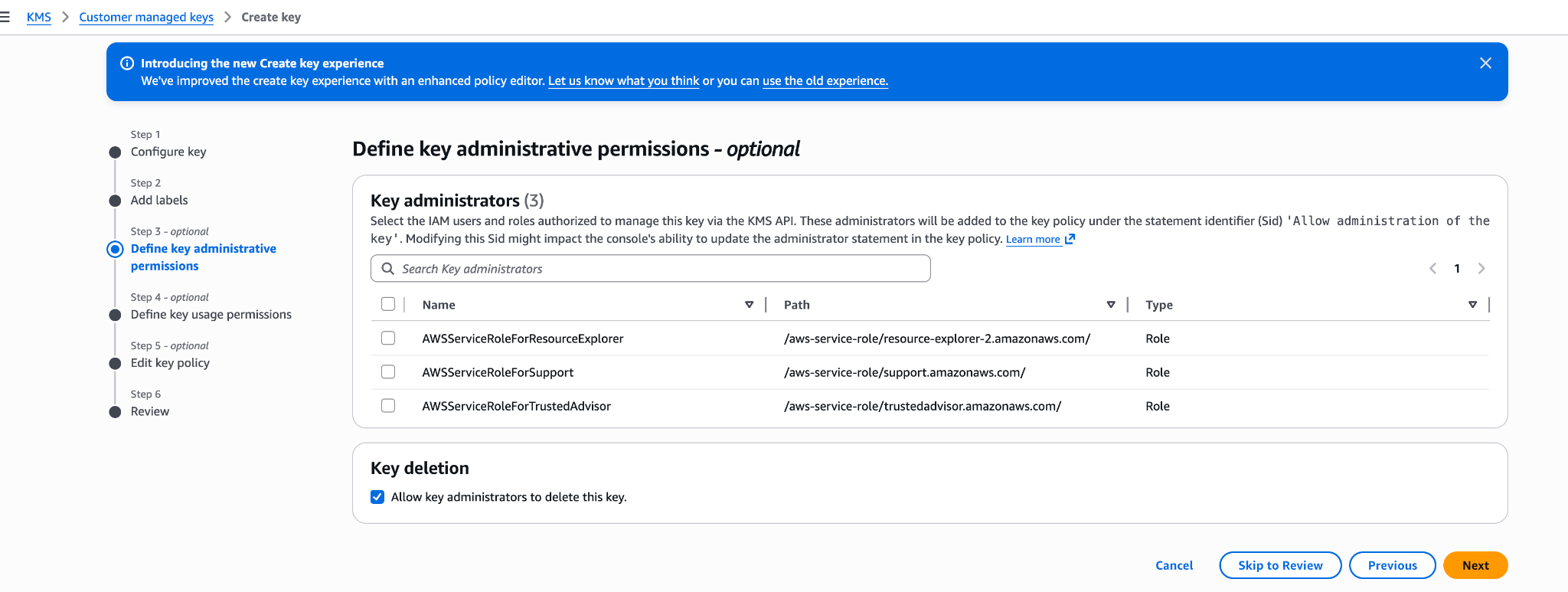Click the Type column header
1568x592 pixels.
coord(1159,305)
